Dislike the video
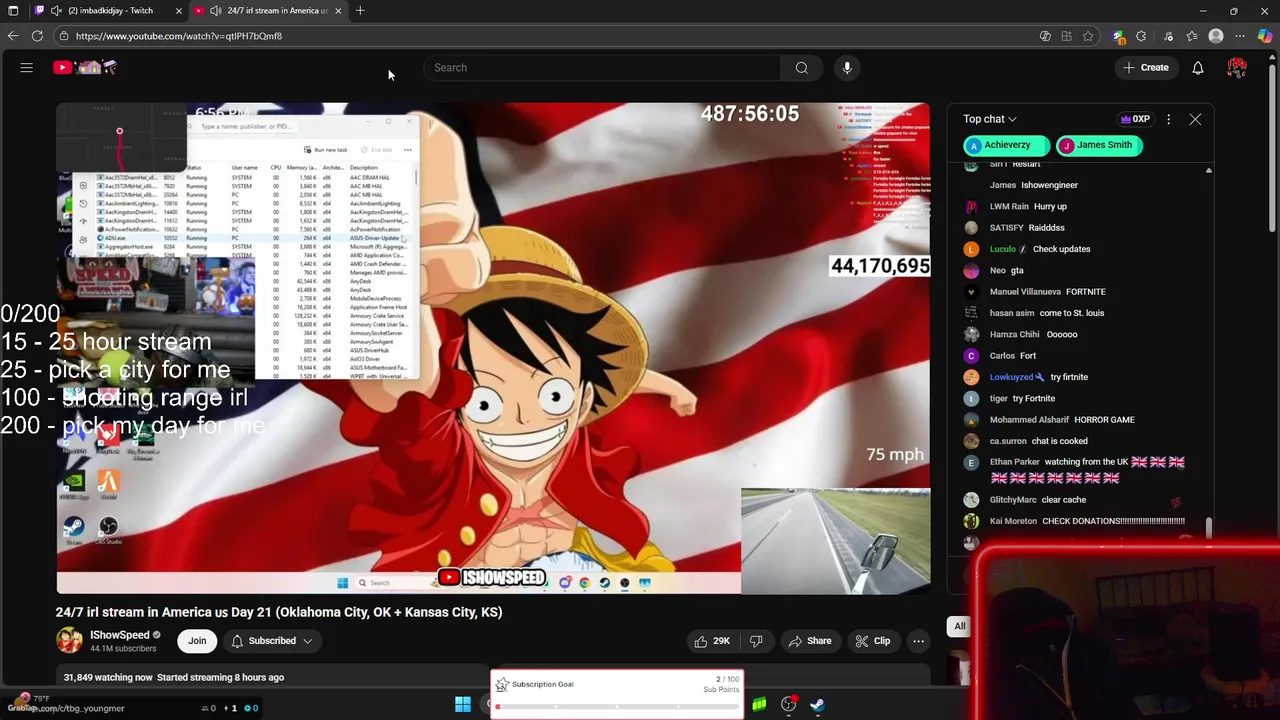 [x=756, y=641]
